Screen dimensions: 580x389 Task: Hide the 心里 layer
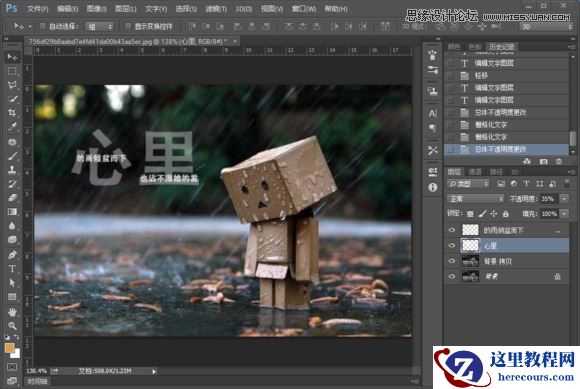[452, 245]
